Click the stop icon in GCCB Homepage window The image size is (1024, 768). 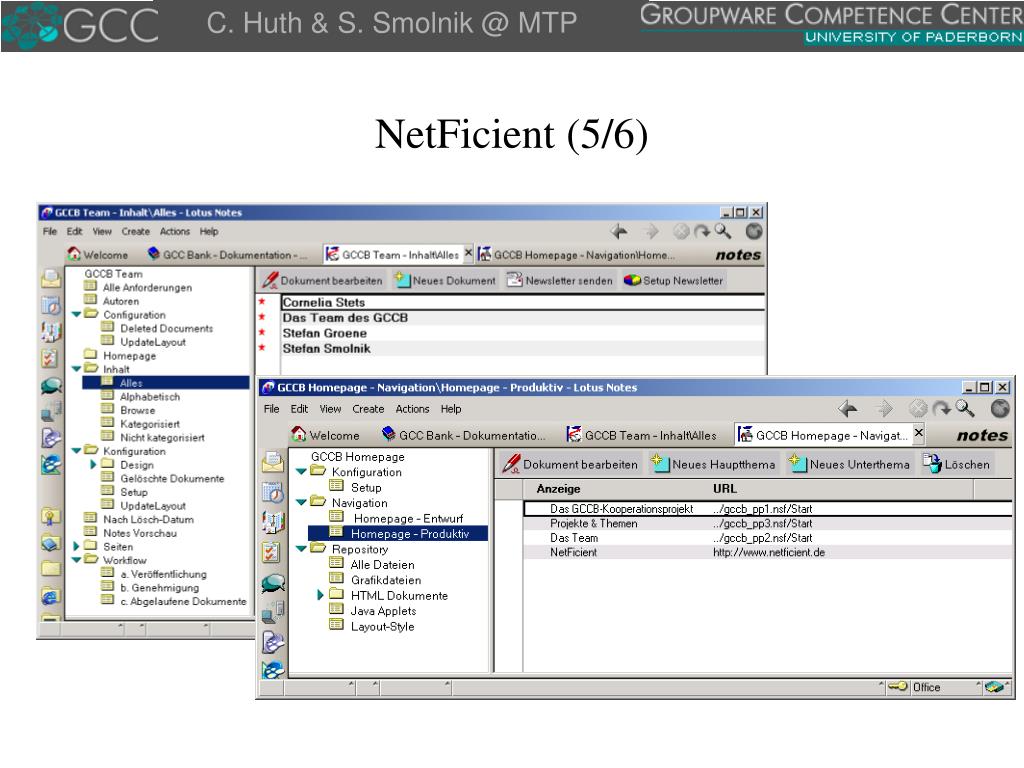click(918, 409)
